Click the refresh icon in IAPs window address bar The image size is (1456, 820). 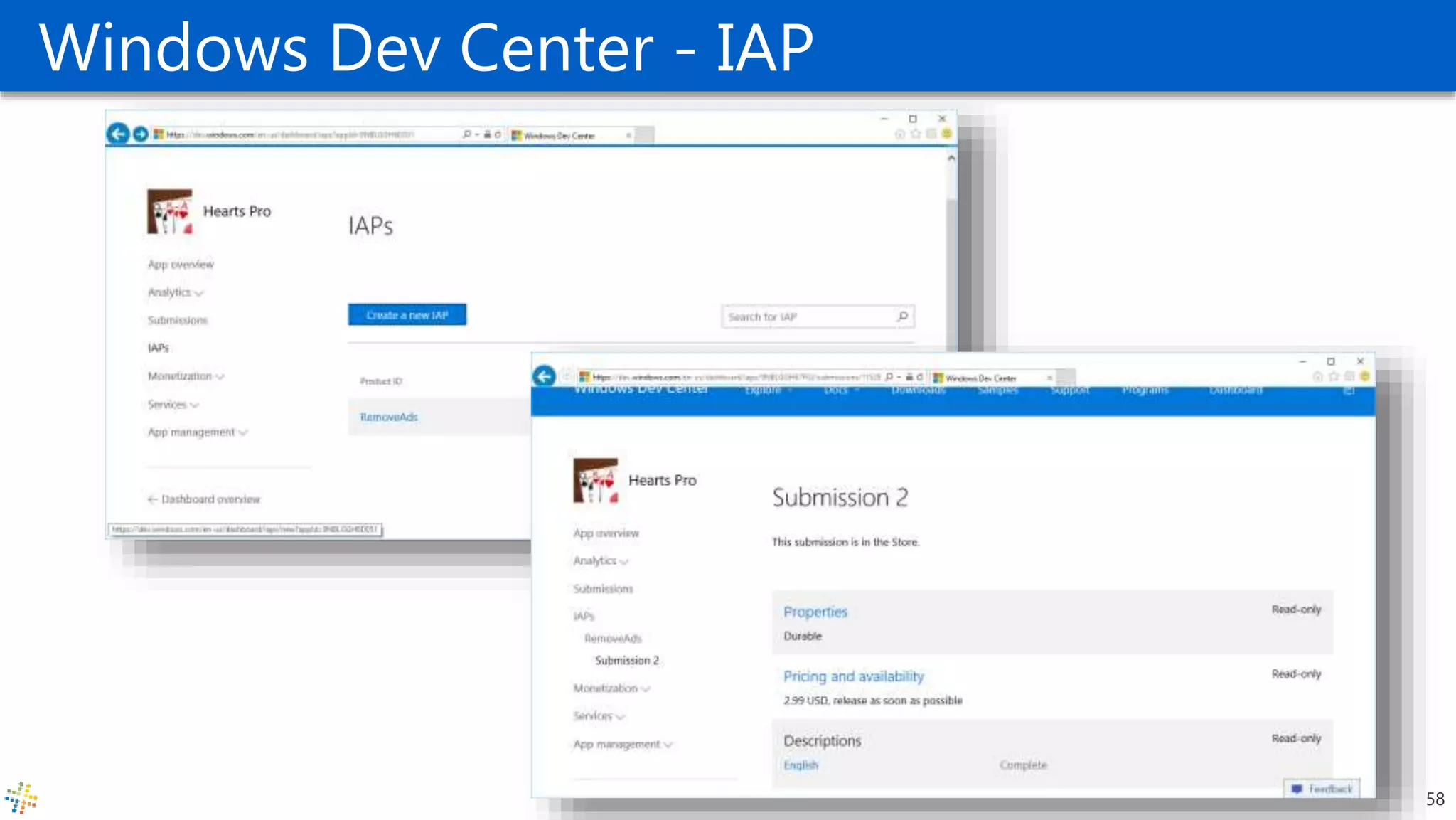[x=498, y=134]
